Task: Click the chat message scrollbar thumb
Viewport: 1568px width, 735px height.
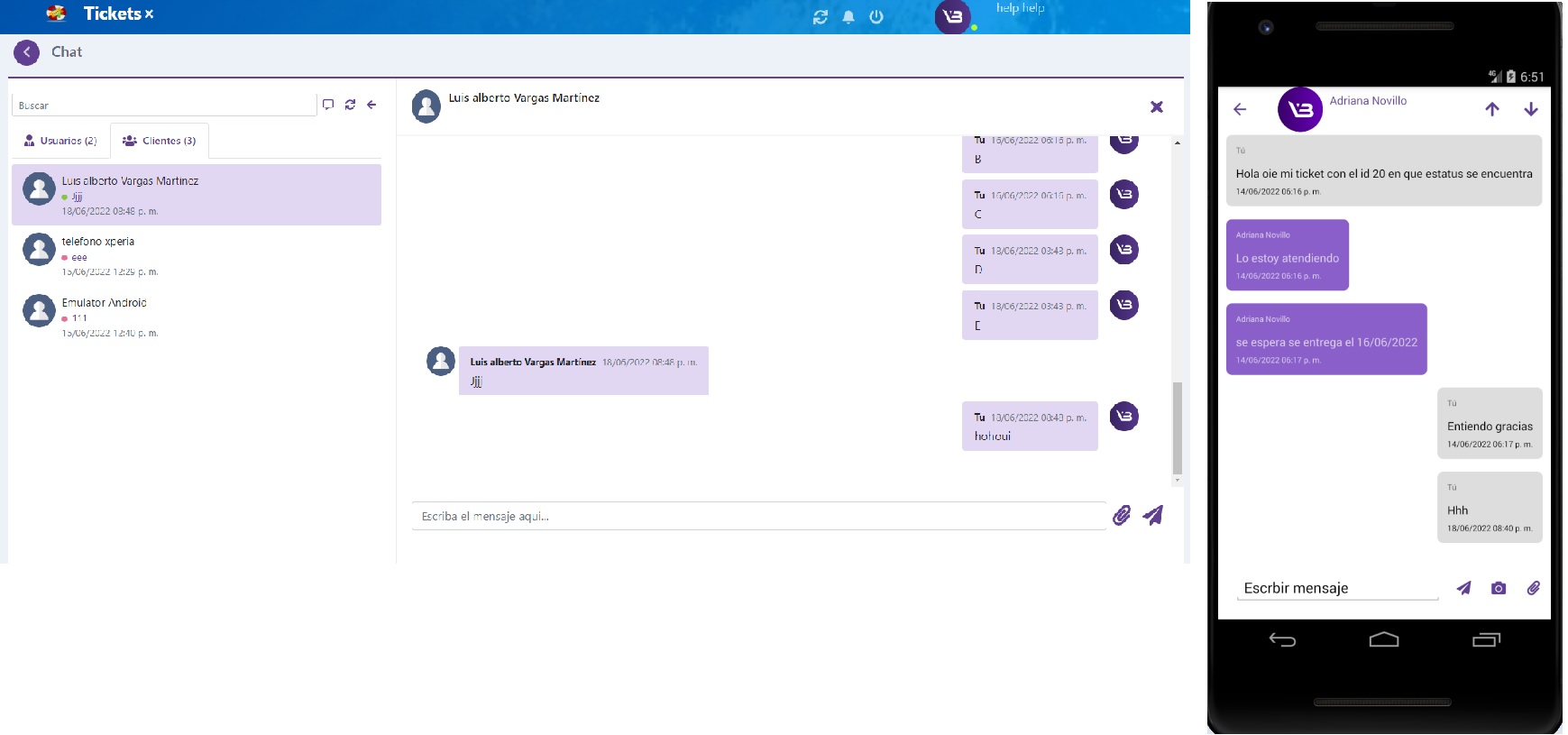Action: click(1177, 427)
